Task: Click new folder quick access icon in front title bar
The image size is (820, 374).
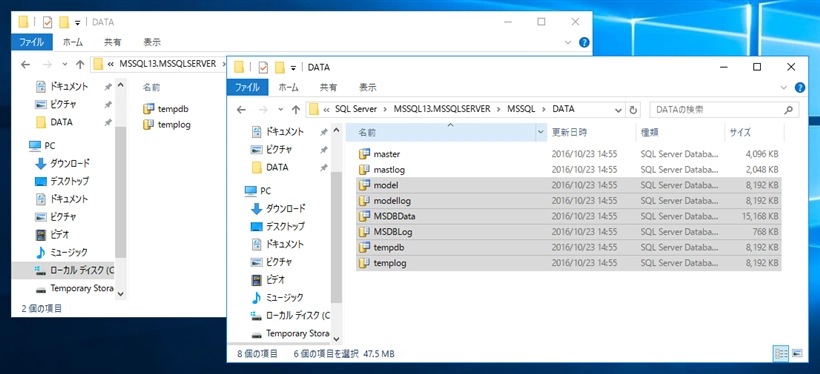Action: click(x=280, y=67)
